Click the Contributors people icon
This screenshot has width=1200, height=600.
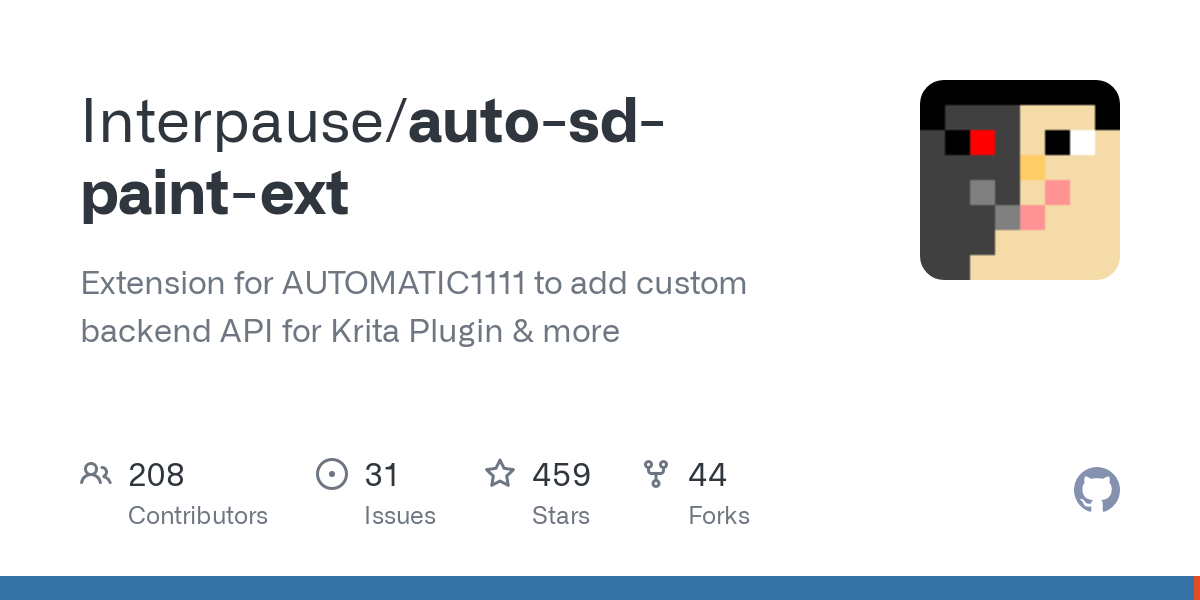point(96,473)
